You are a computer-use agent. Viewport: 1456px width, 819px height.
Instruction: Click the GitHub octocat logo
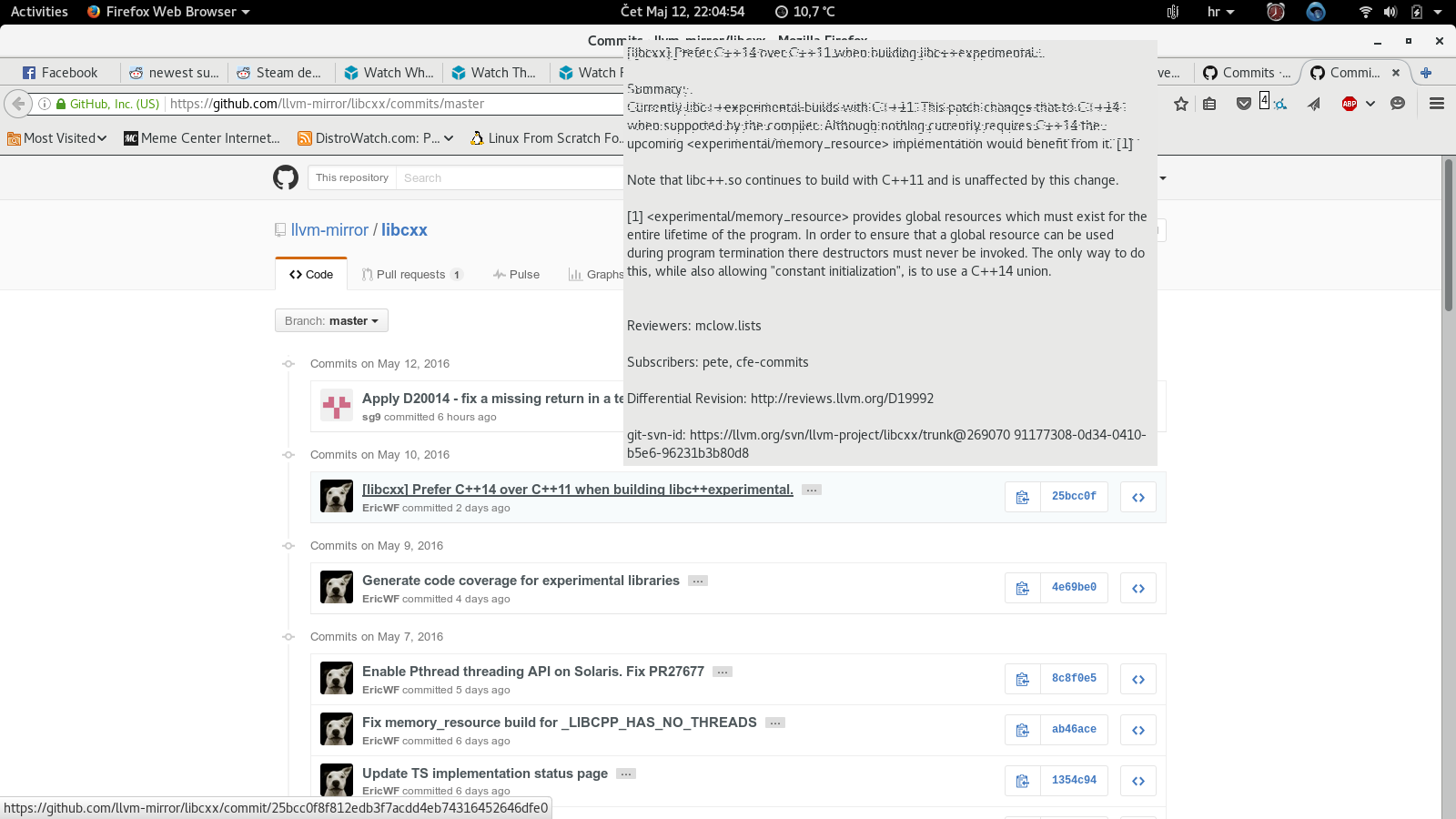coord(286,177)
